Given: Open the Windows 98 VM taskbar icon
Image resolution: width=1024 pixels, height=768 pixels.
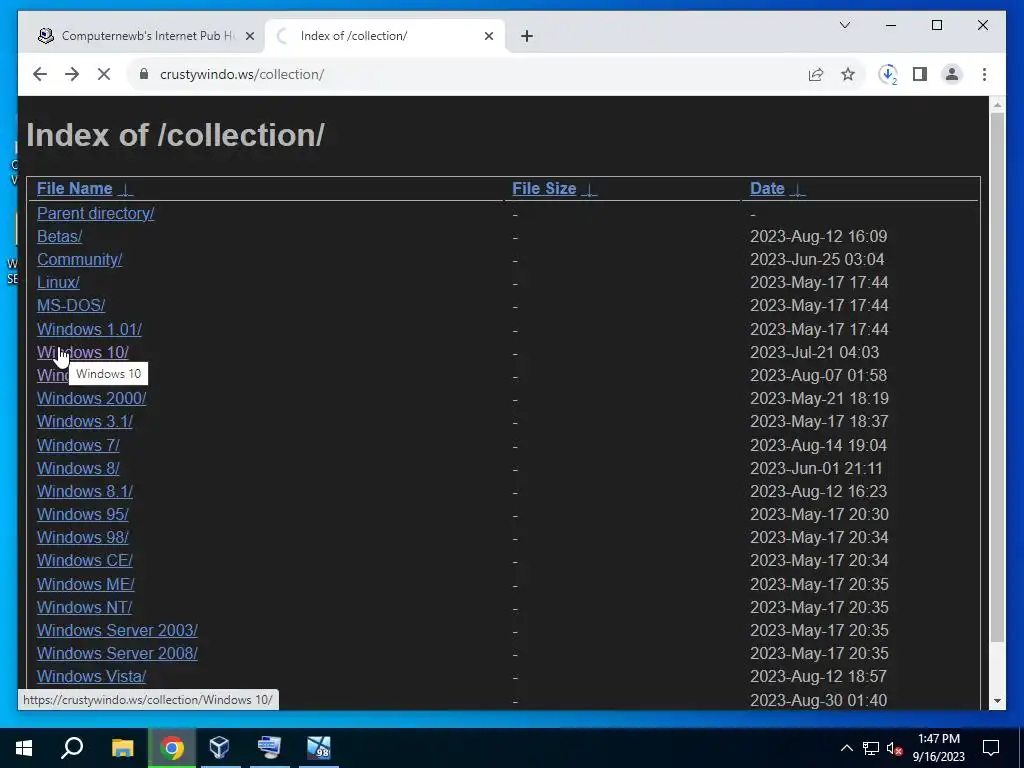Looking at the screenshot, I should coord(319,748).
